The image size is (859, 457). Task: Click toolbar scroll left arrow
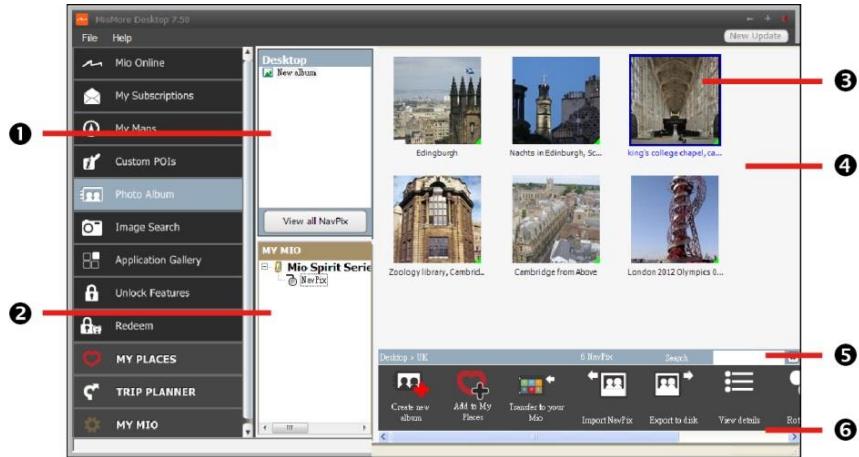click(x=383, y=437)
